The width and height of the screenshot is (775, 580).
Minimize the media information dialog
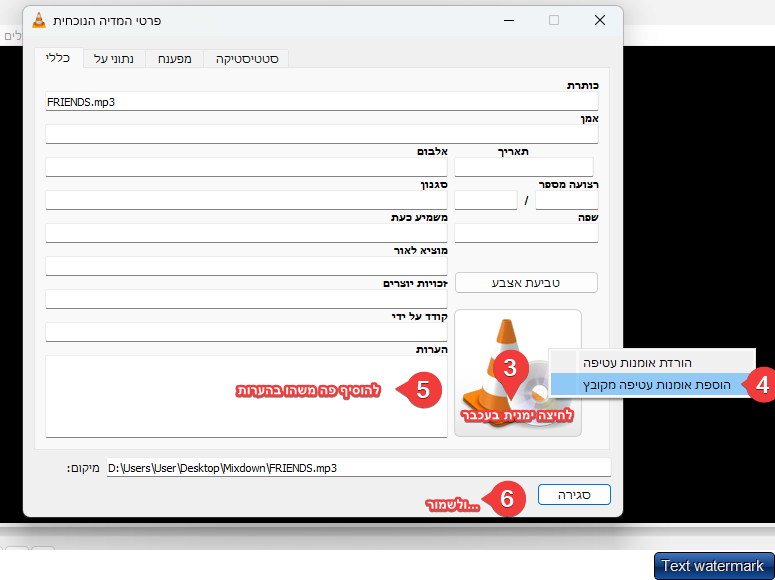coord(509,20)
